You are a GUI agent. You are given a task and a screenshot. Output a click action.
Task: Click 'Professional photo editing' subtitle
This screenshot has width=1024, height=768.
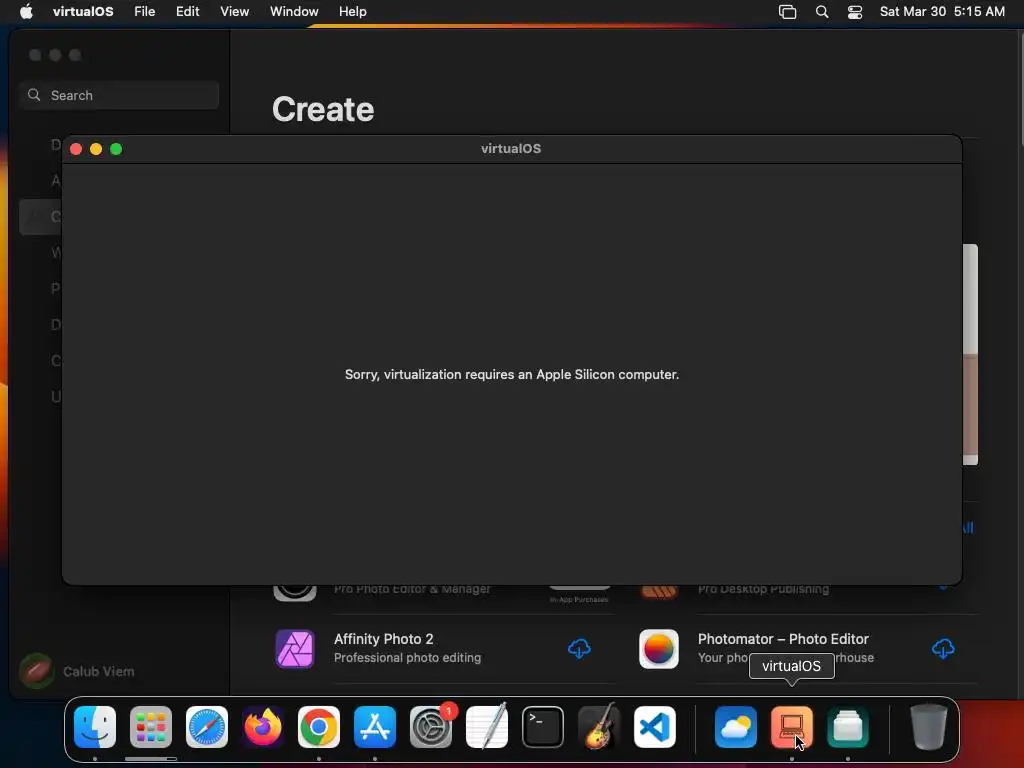click(x=408, y=658)
